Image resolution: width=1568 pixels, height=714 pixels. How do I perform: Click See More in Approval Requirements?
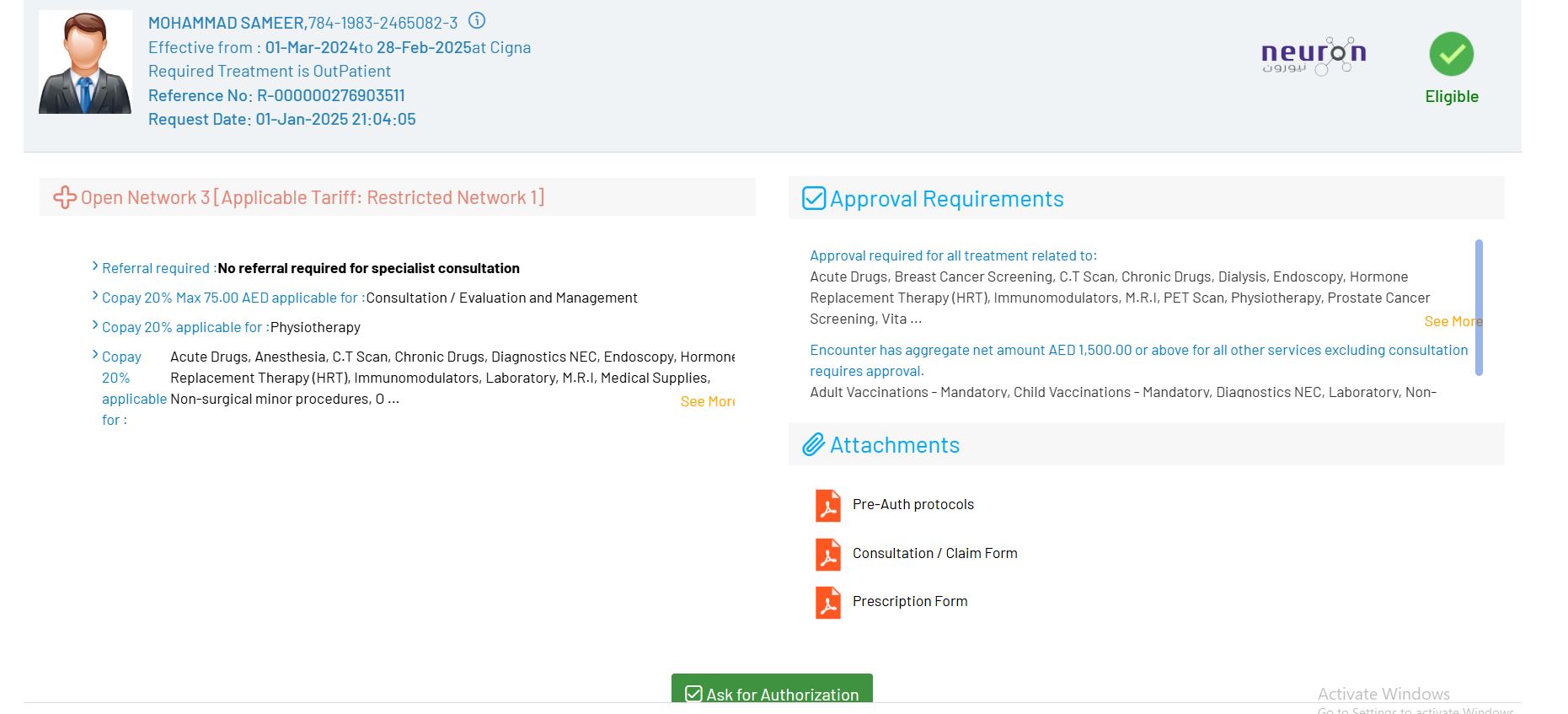[x=1451, y=322]
